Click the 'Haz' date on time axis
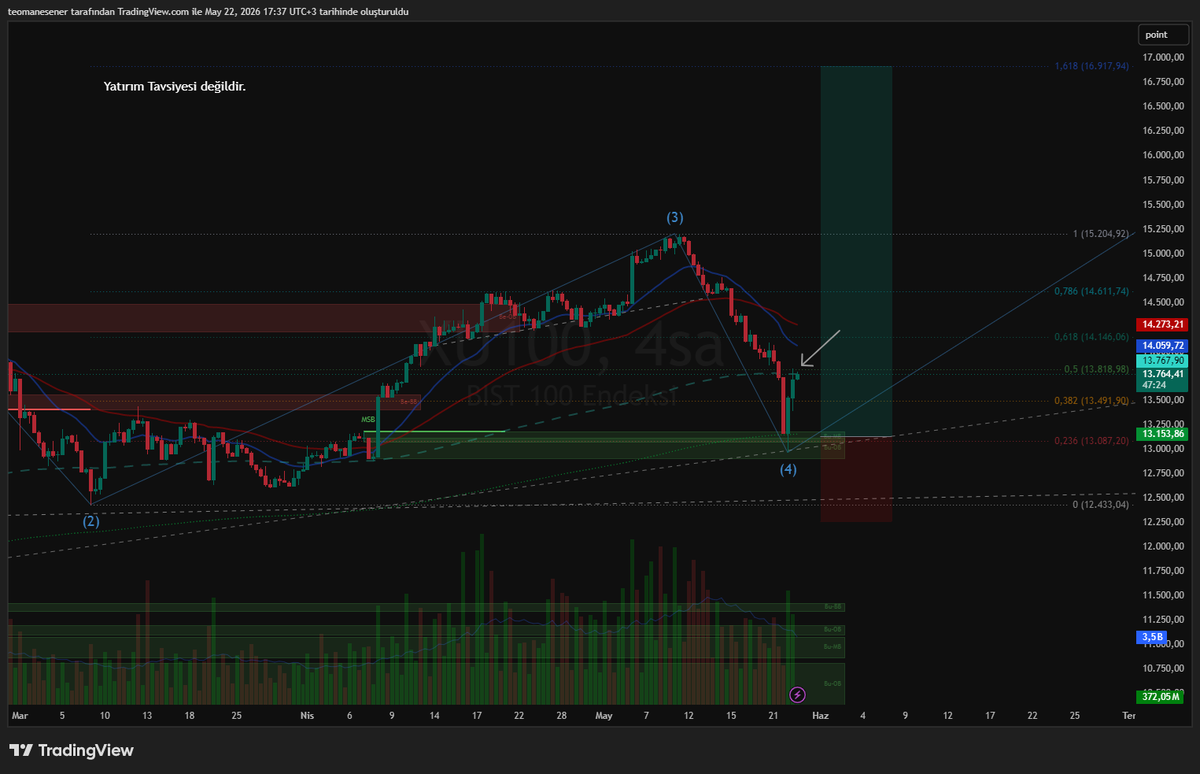The height and width of the screenshot is (774, 1200). coord(820,716)
